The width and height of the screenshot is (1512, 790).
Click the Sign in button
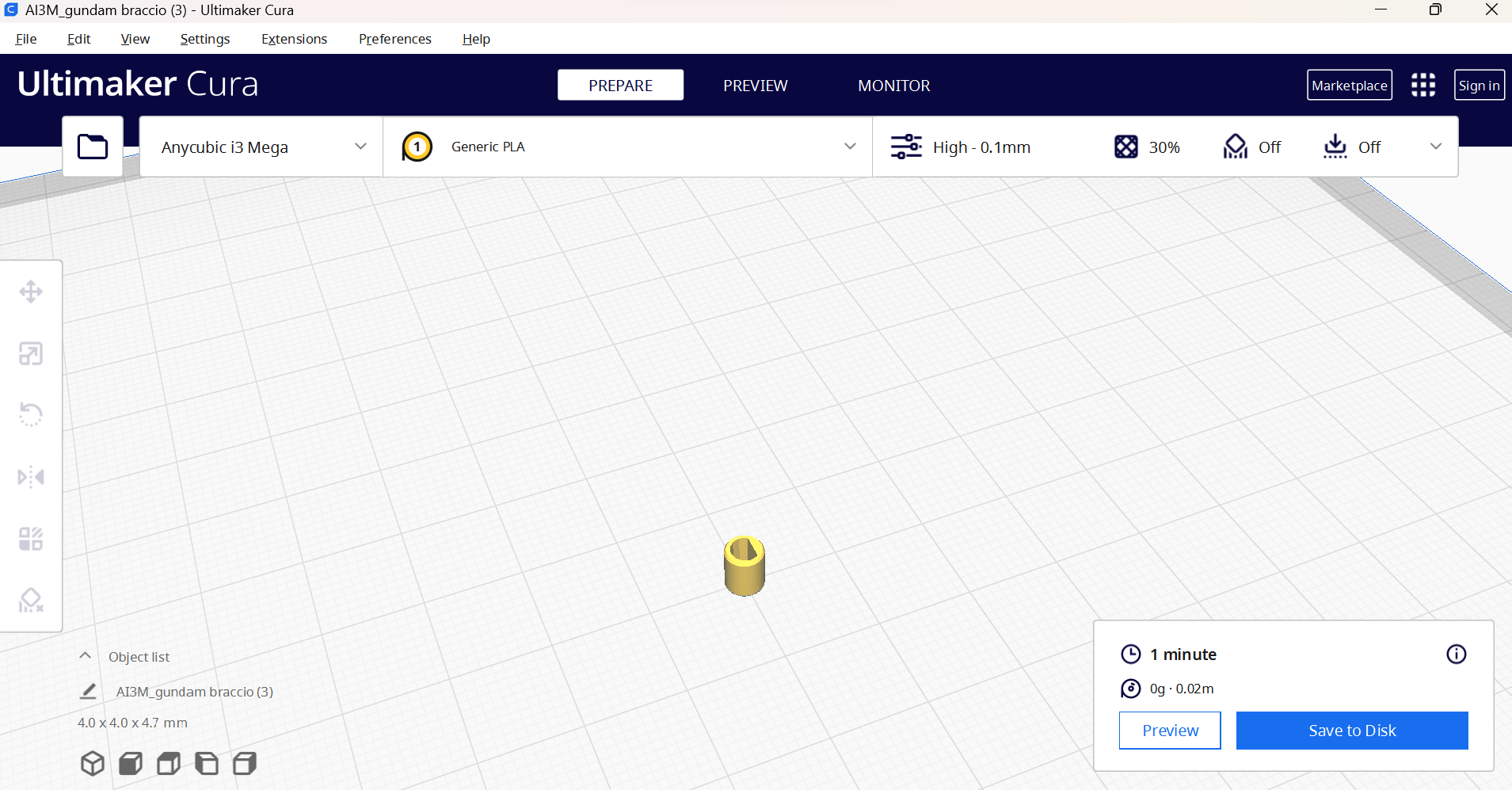click(x=1479, y=85)
